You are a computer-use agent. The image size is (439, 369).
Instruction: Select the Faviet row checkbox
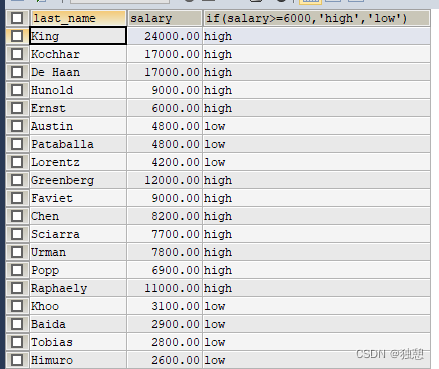pos(17,198)
